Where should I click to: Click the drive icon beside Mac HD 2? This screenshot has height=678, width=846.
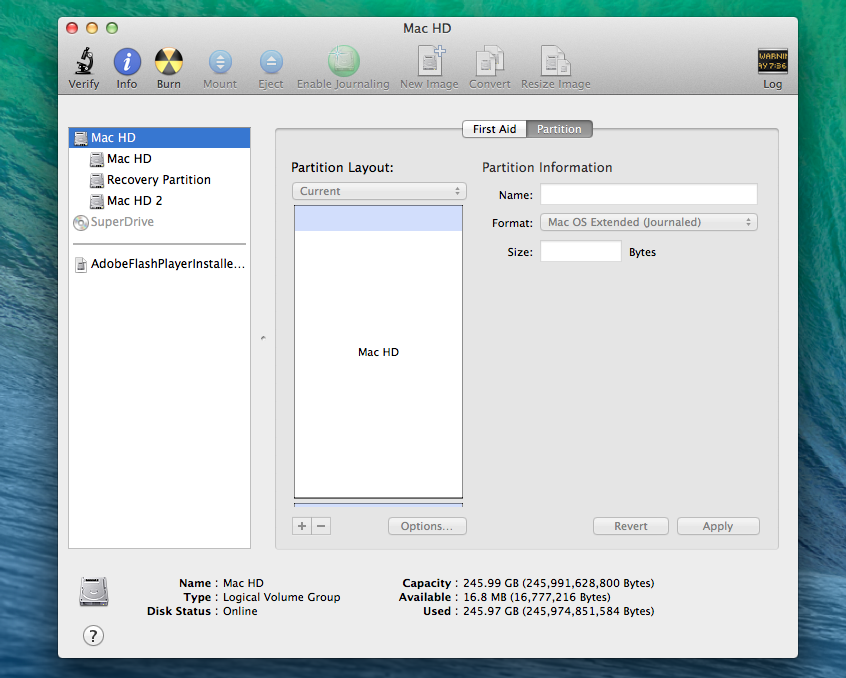(97, 201)
